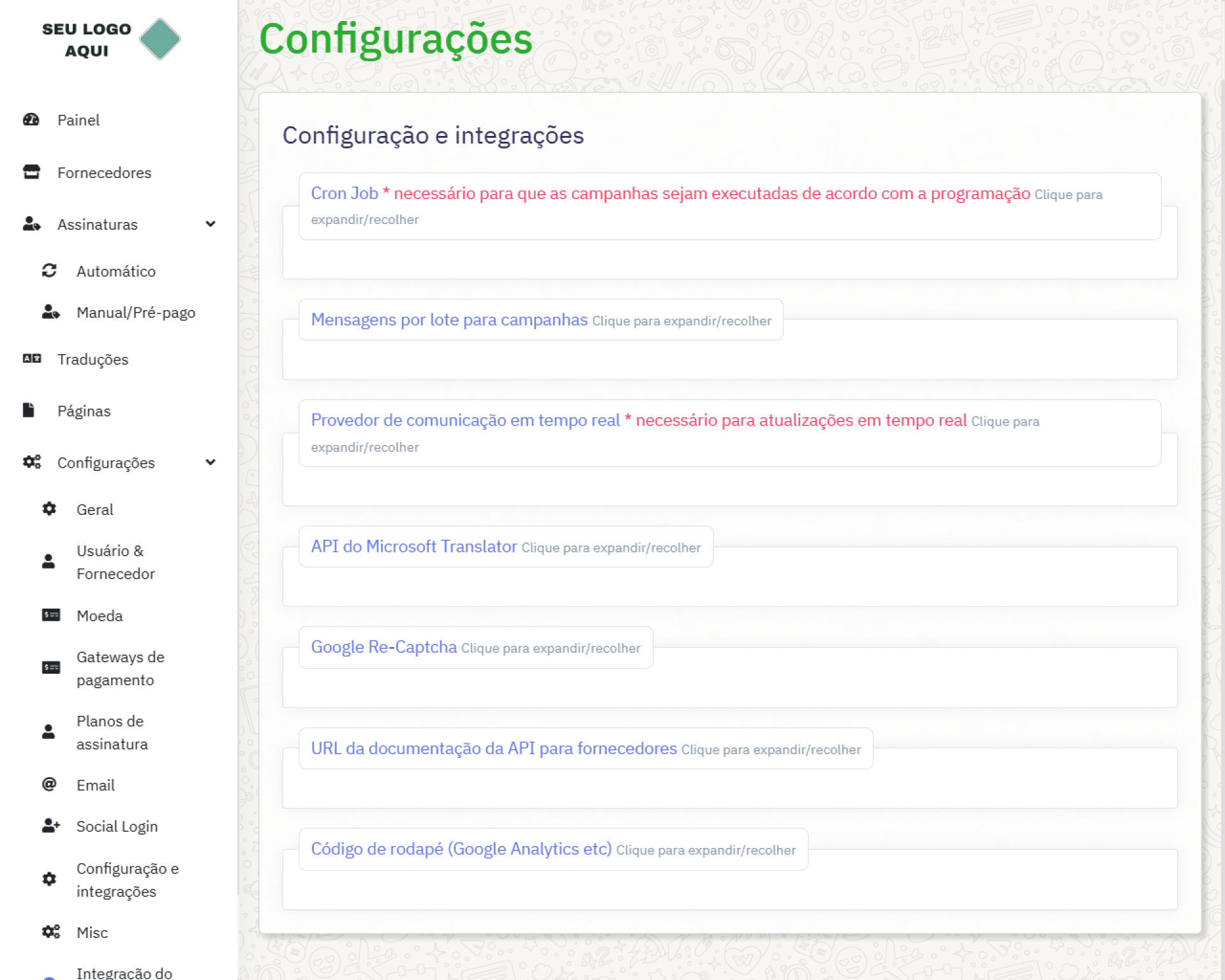The width and height of the screenshot is (1225, 980).
Task: Click the Painel dashboard gauge icon
Action: click(x=31, y=120)
